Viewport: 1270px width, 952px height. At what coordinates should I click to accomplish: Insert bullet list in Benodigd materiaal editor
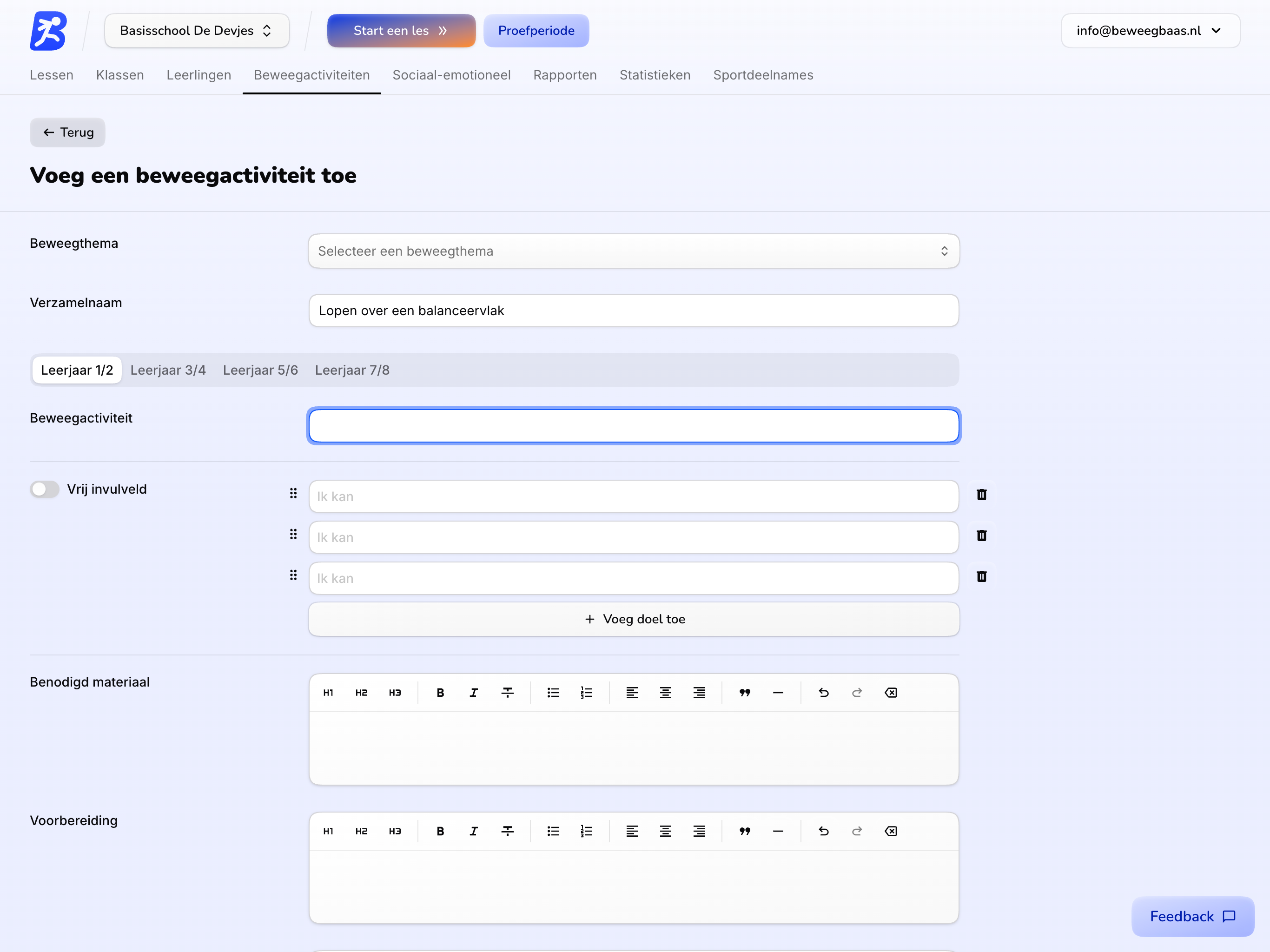point(553,693)
